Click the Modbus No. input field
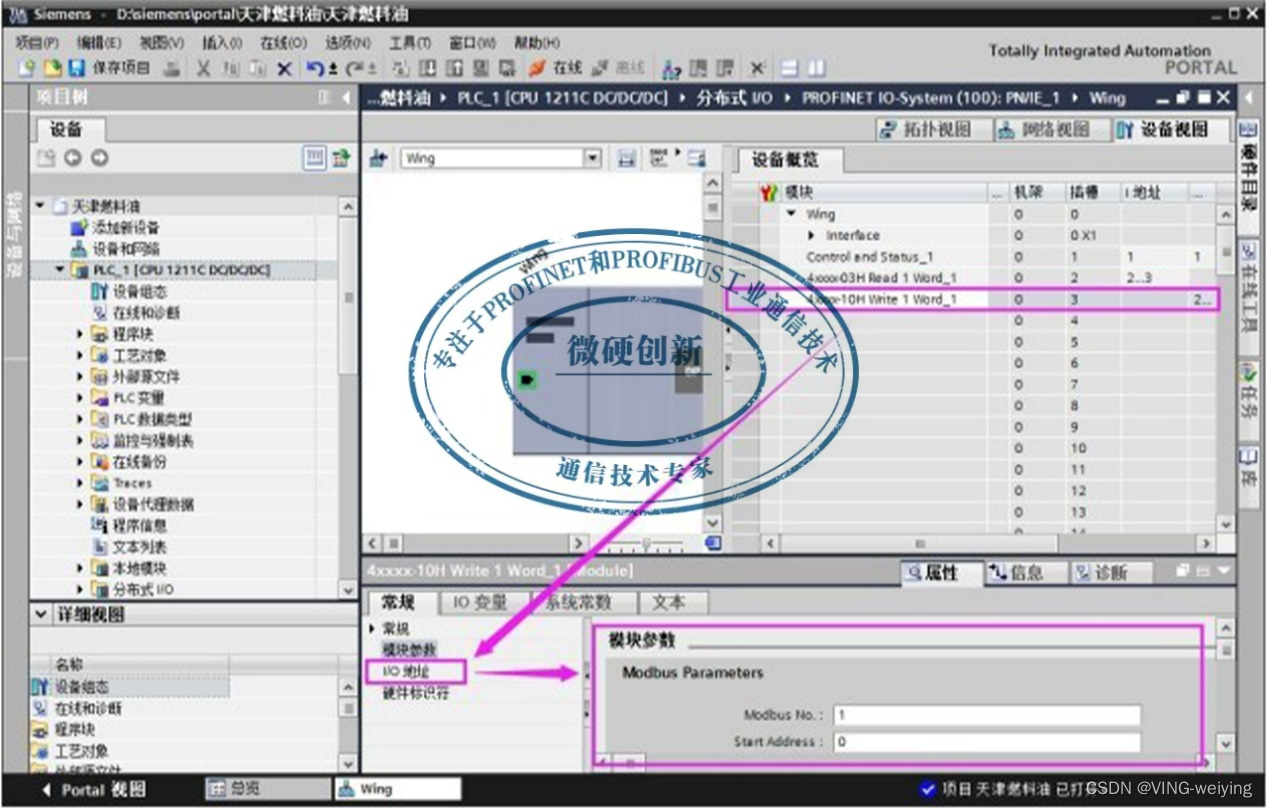Viewport: 1268px width, 808px height. click(987, 715)
